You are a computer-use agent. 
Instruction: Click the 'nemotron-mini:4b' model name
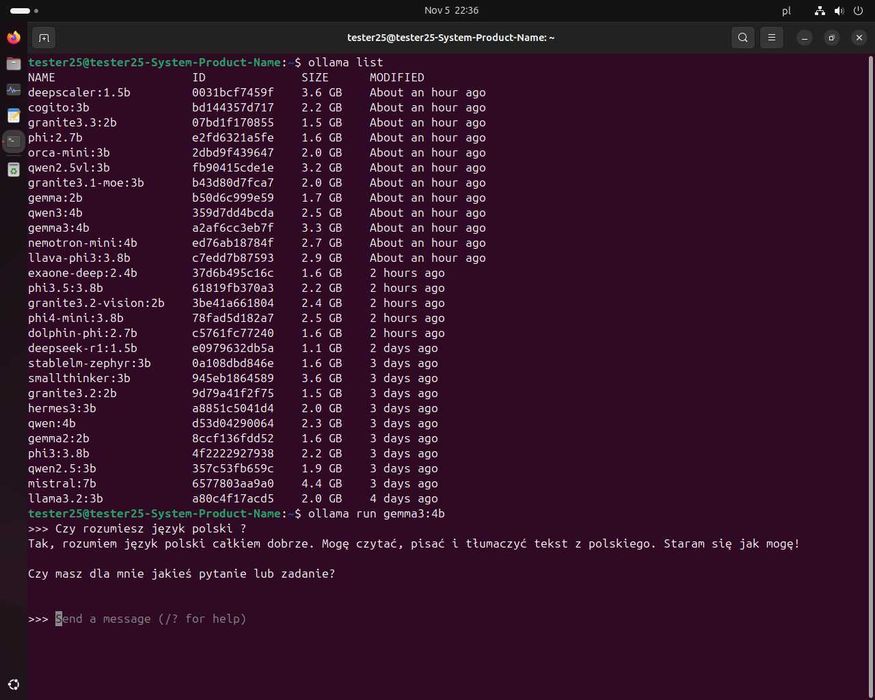click(83, 243)
